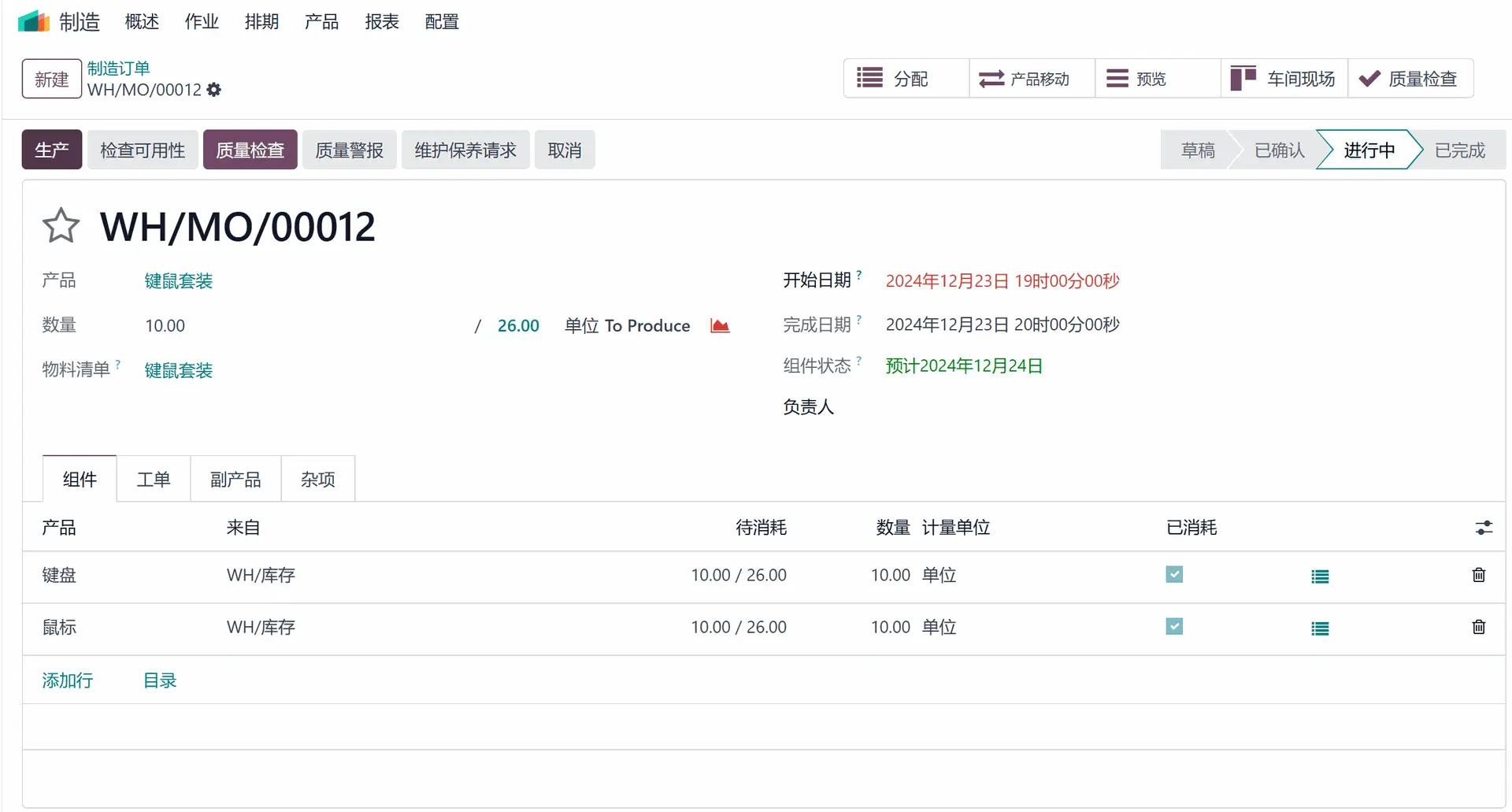Screen dimensions: 1512x812
Task: Open the 键鼠套装 bill of materials link
Action: 179,370
